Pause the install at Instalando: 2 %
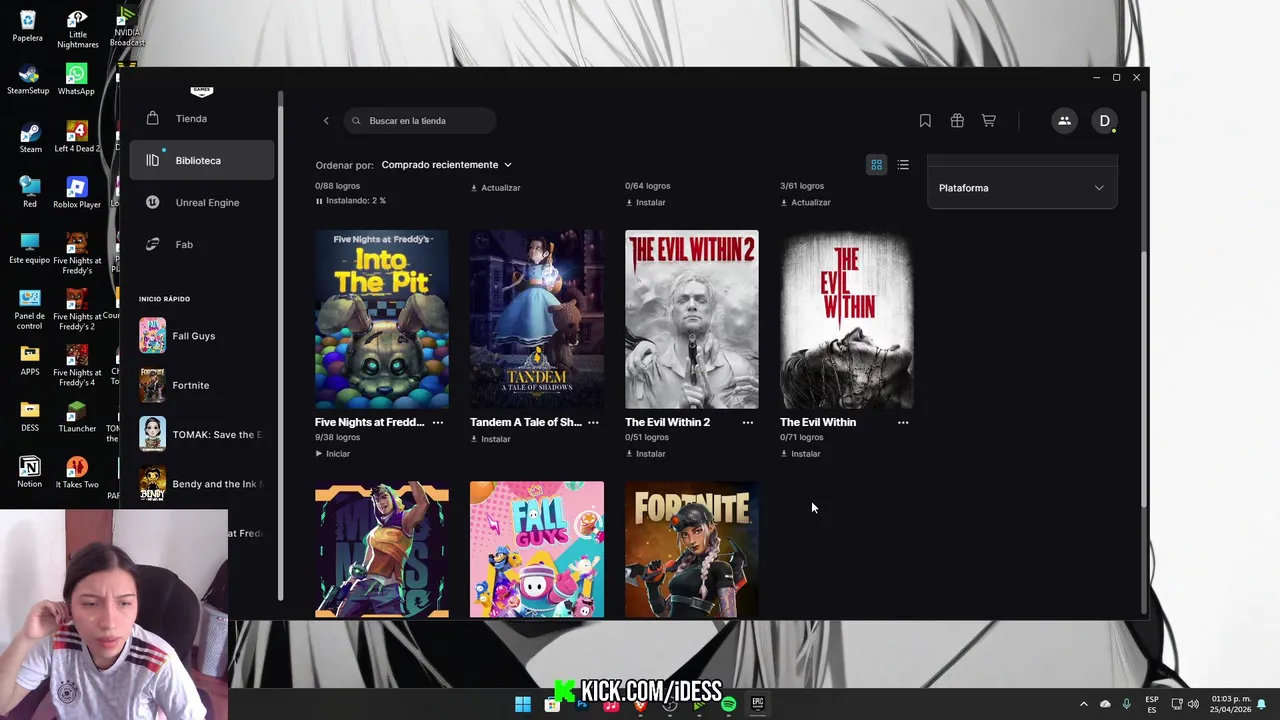Viewport: 1280px width, 720px height. click(319, 201)
